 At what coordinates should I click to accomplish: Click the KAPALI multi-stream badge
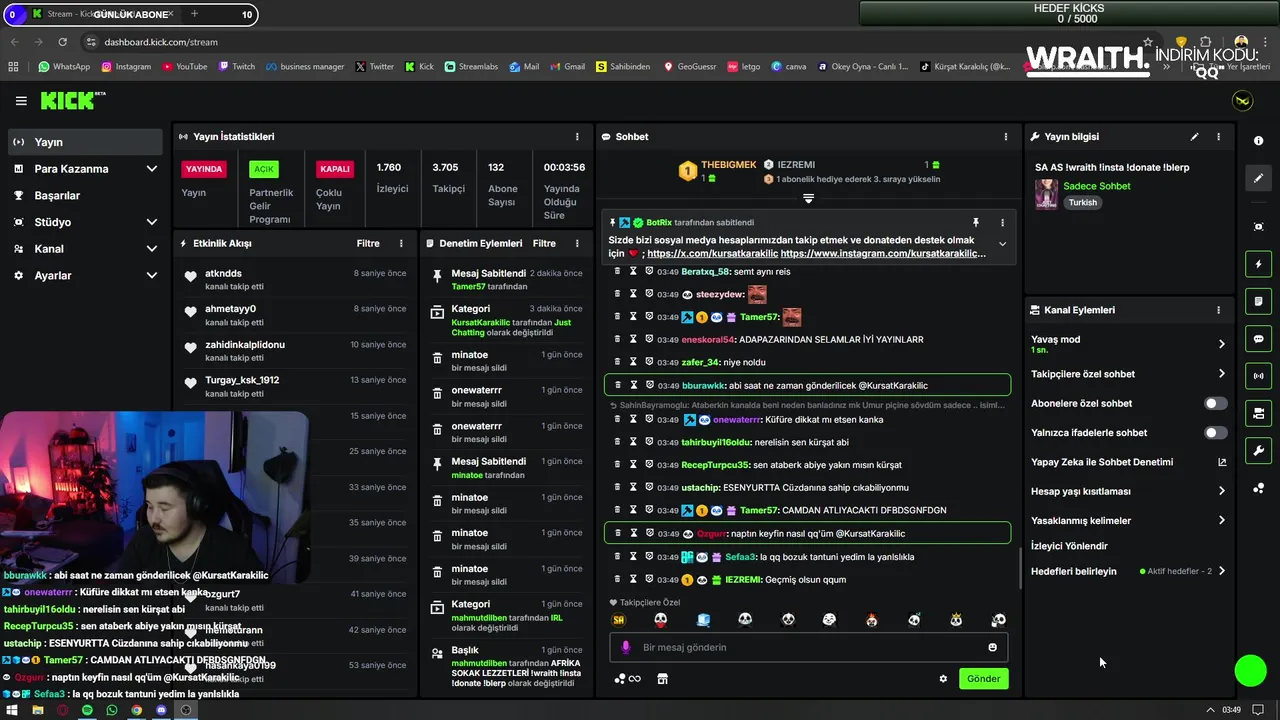click(334, 169)
